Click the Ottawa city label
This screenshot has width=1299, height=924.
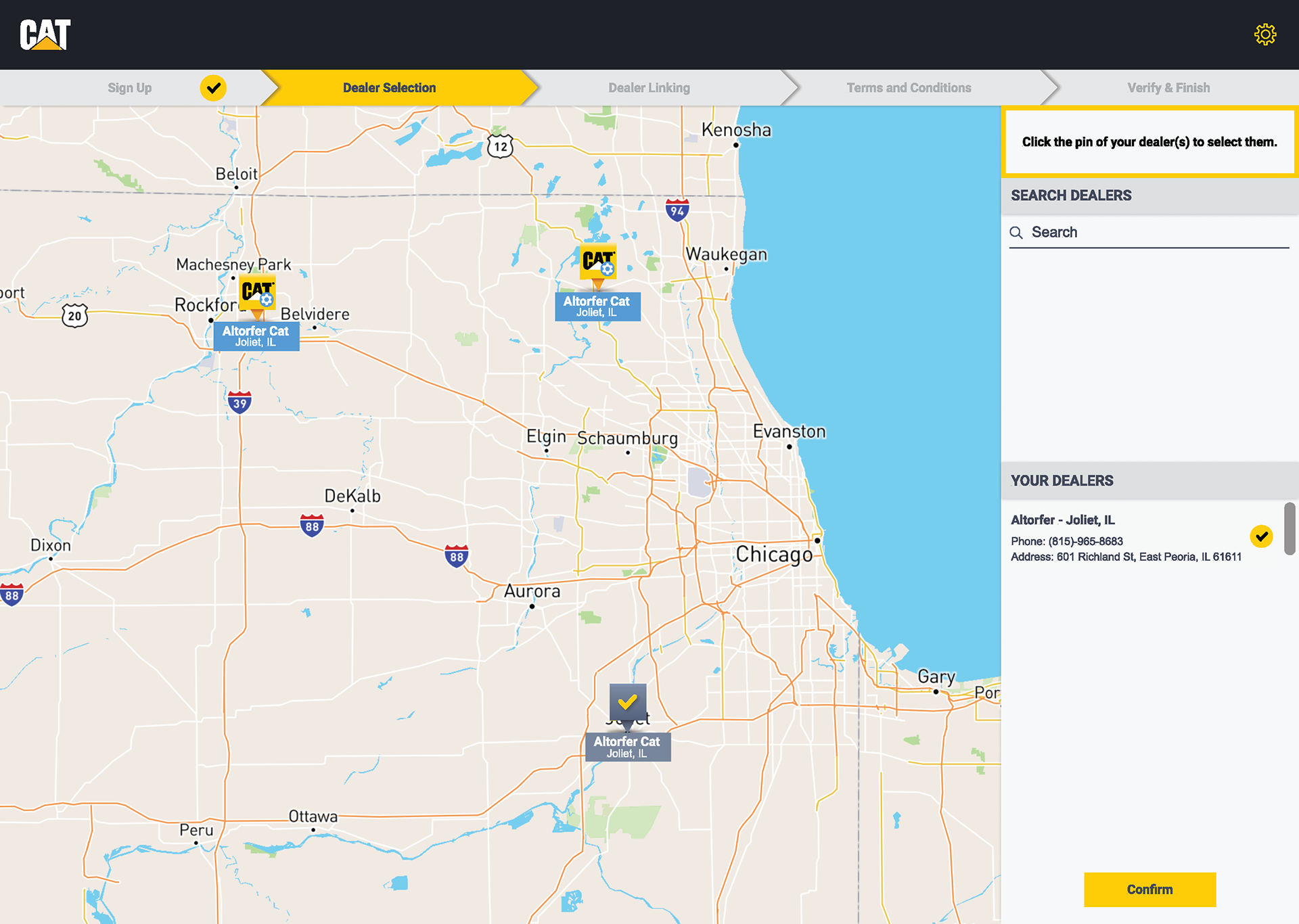(313, 816)
